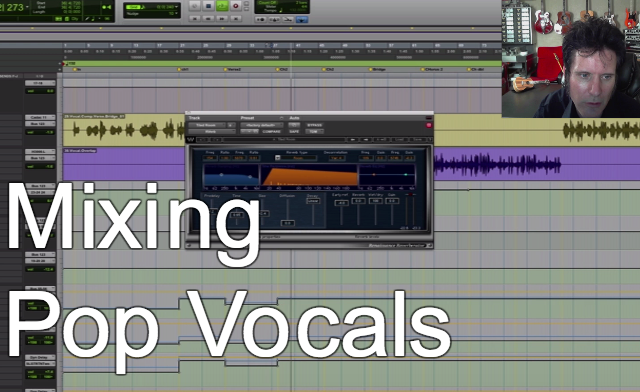This screenshot has height=392, width=640.
Task: Click the Bridge marker in markers ruler
Action: pyautogui.click(x=379, y=69)
